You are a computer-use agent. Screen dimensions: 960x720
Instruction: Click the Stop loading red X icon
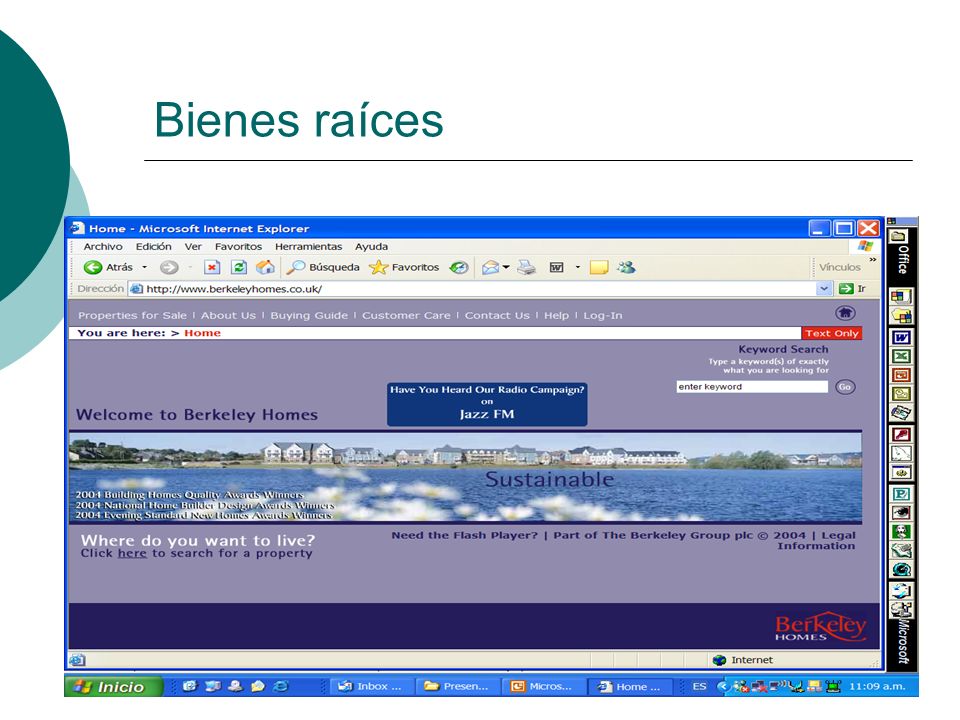(x=212, y=267)
